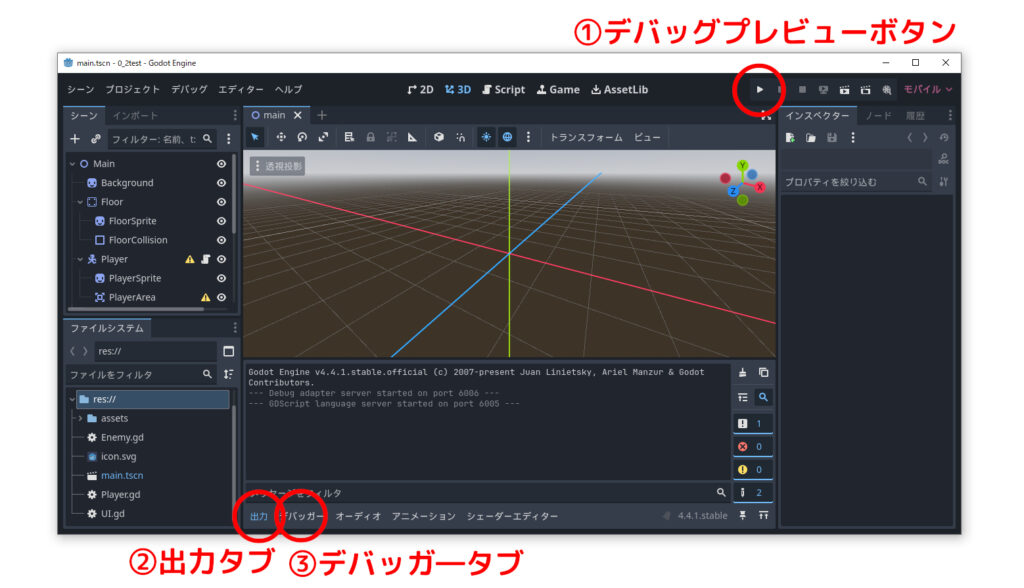This screenshot has width=1024, height=588.
Task: Hide the Background node via eye icon
Action: click(221, 183)
